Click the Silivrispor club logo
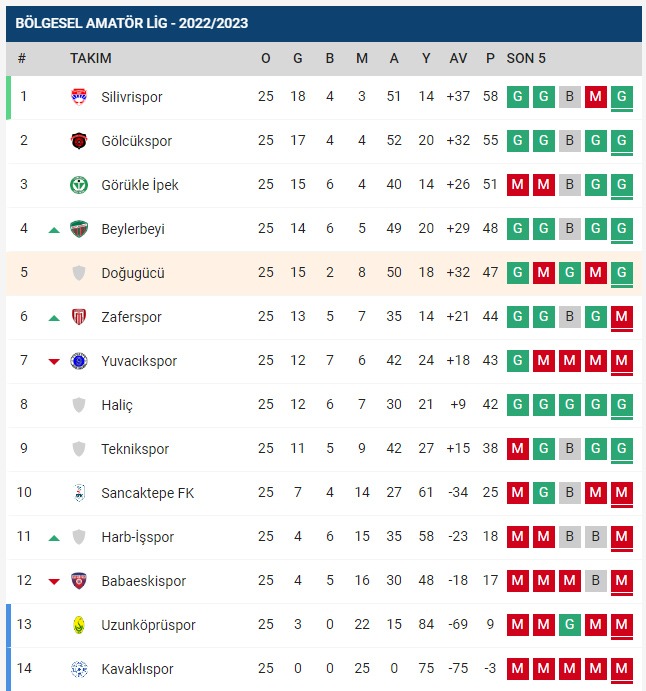Viewport: 646px width, 691px height. (x=79, y=97)
